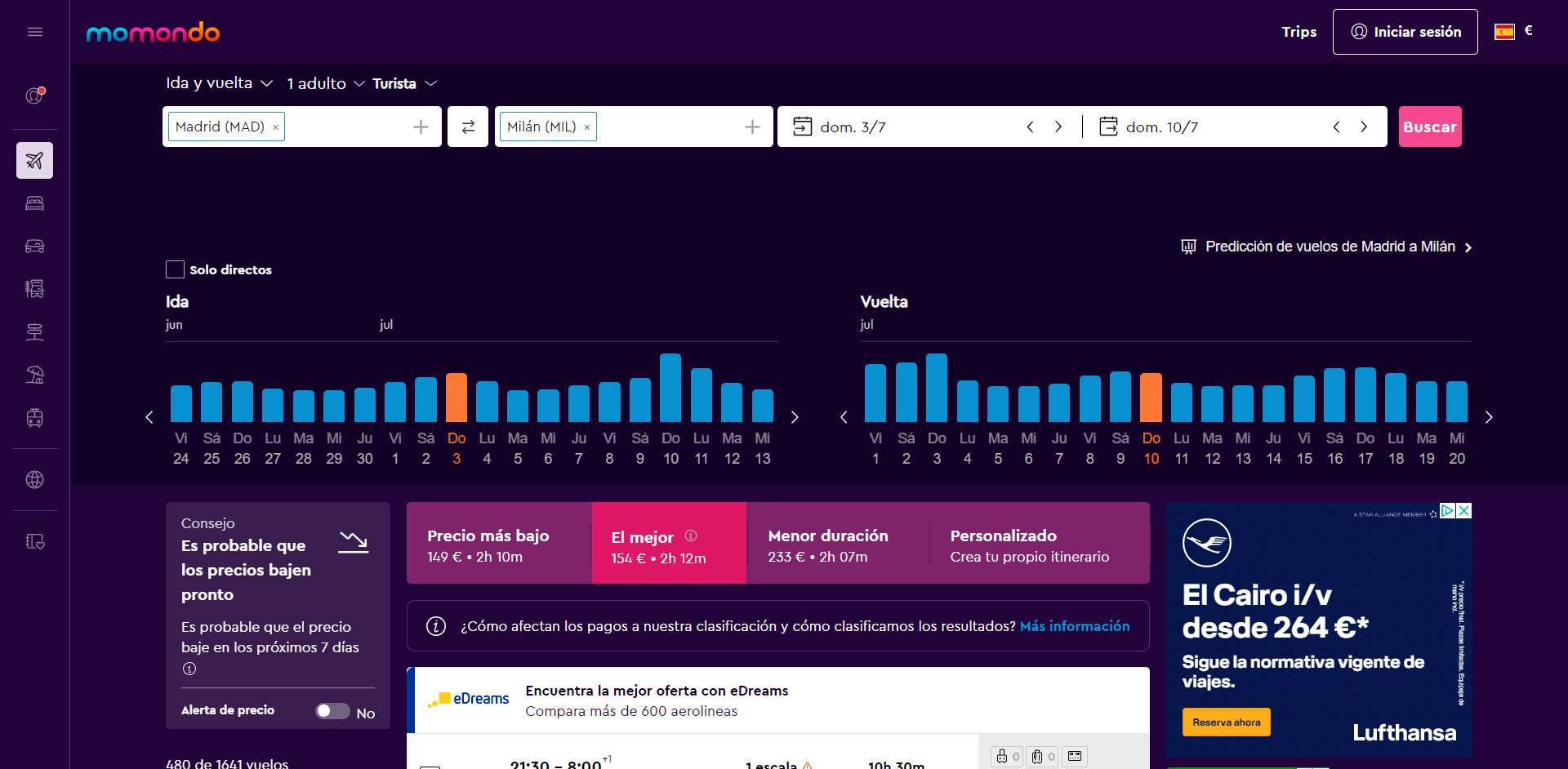1568x769 pixels.
Task: Select the Flights plane icon in sidebar
Action: click(34, 161)
